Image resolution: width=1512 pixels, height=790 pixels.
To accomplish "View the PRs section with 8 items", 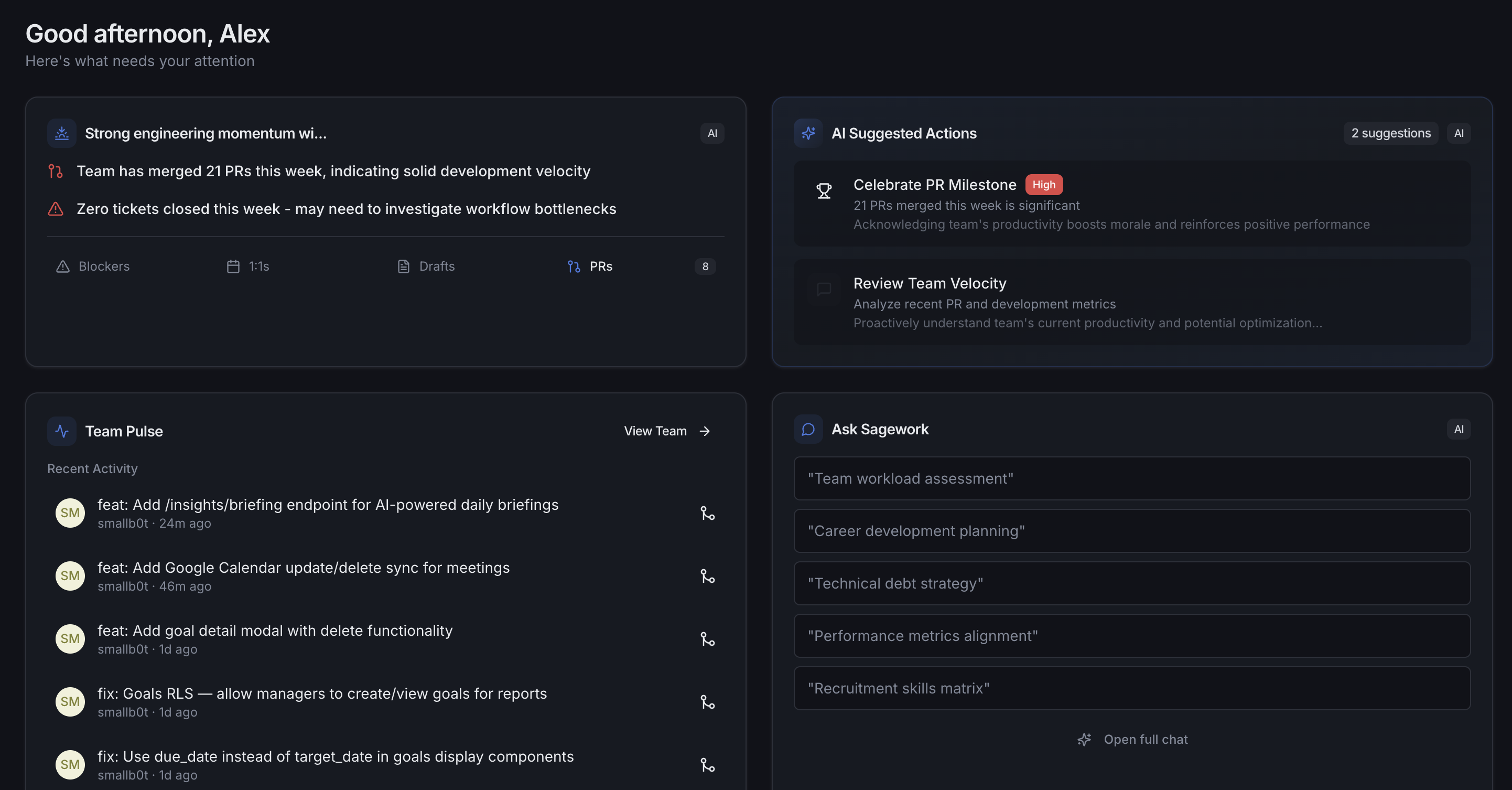I will click(590, 266).
